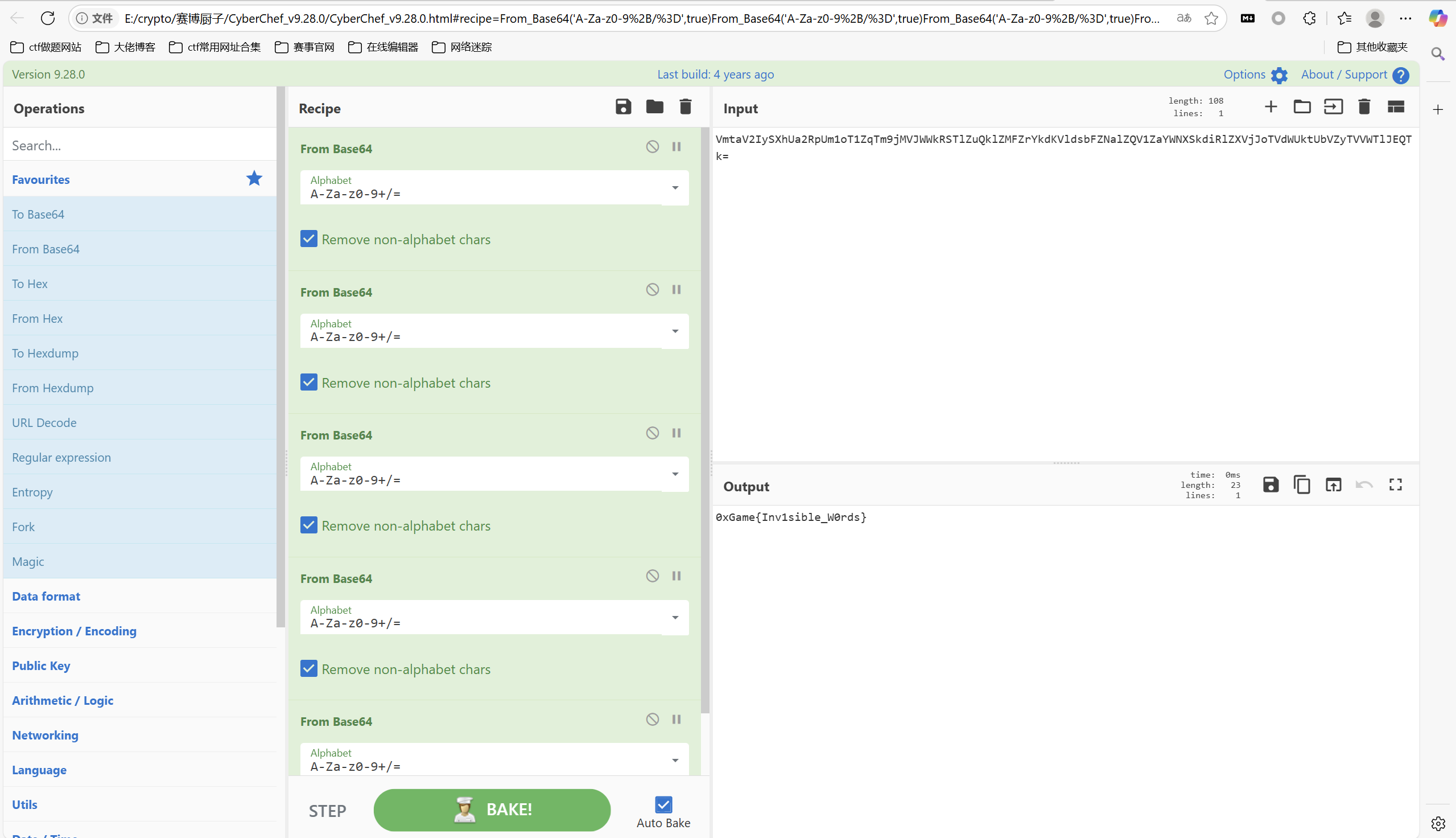Expand the Public Key category
This screenshot has width=1456, height=838.
tap(139, 666)
